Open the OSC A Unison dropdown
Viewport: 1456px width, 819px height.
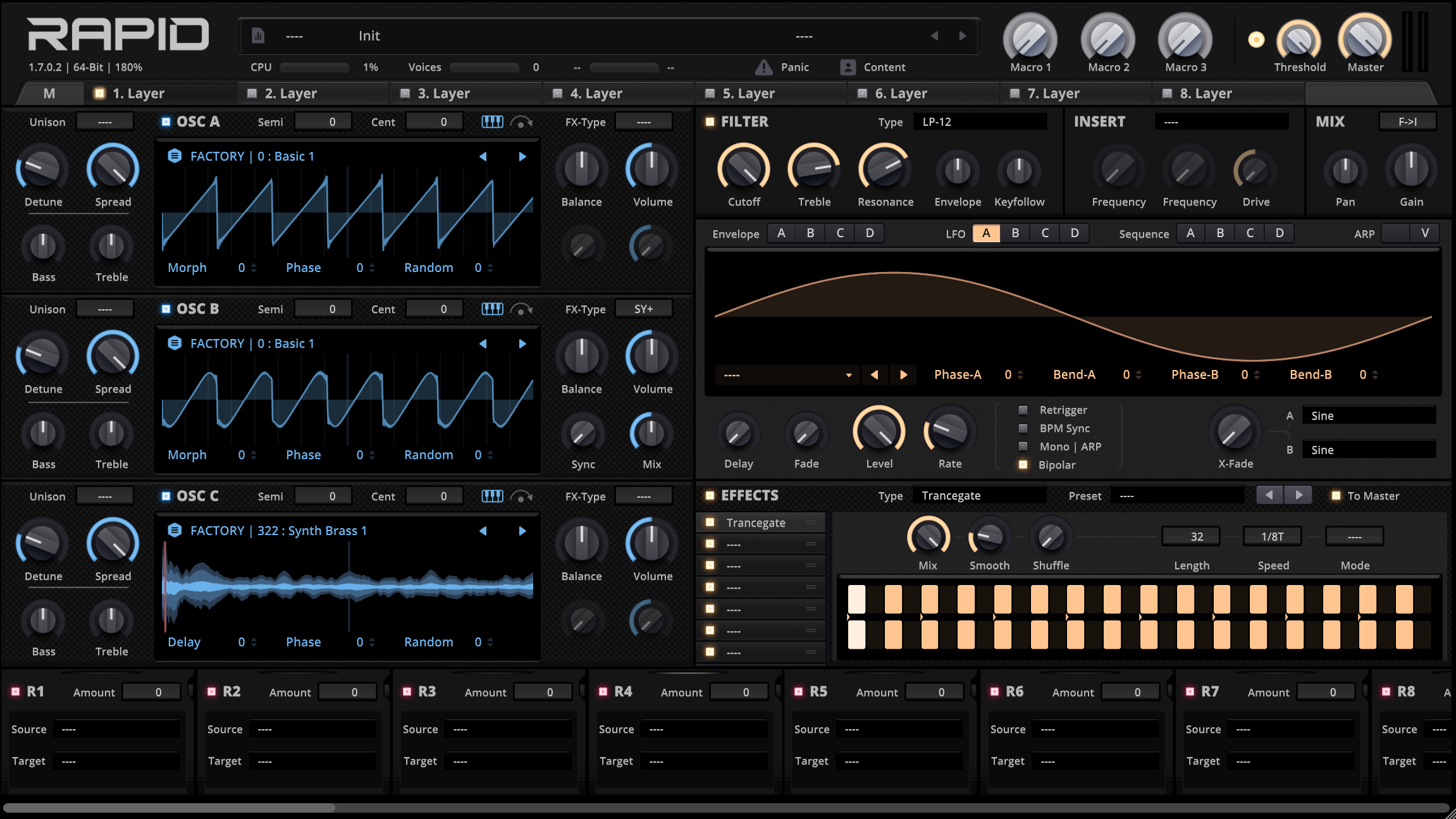click(x=105, y=121)
